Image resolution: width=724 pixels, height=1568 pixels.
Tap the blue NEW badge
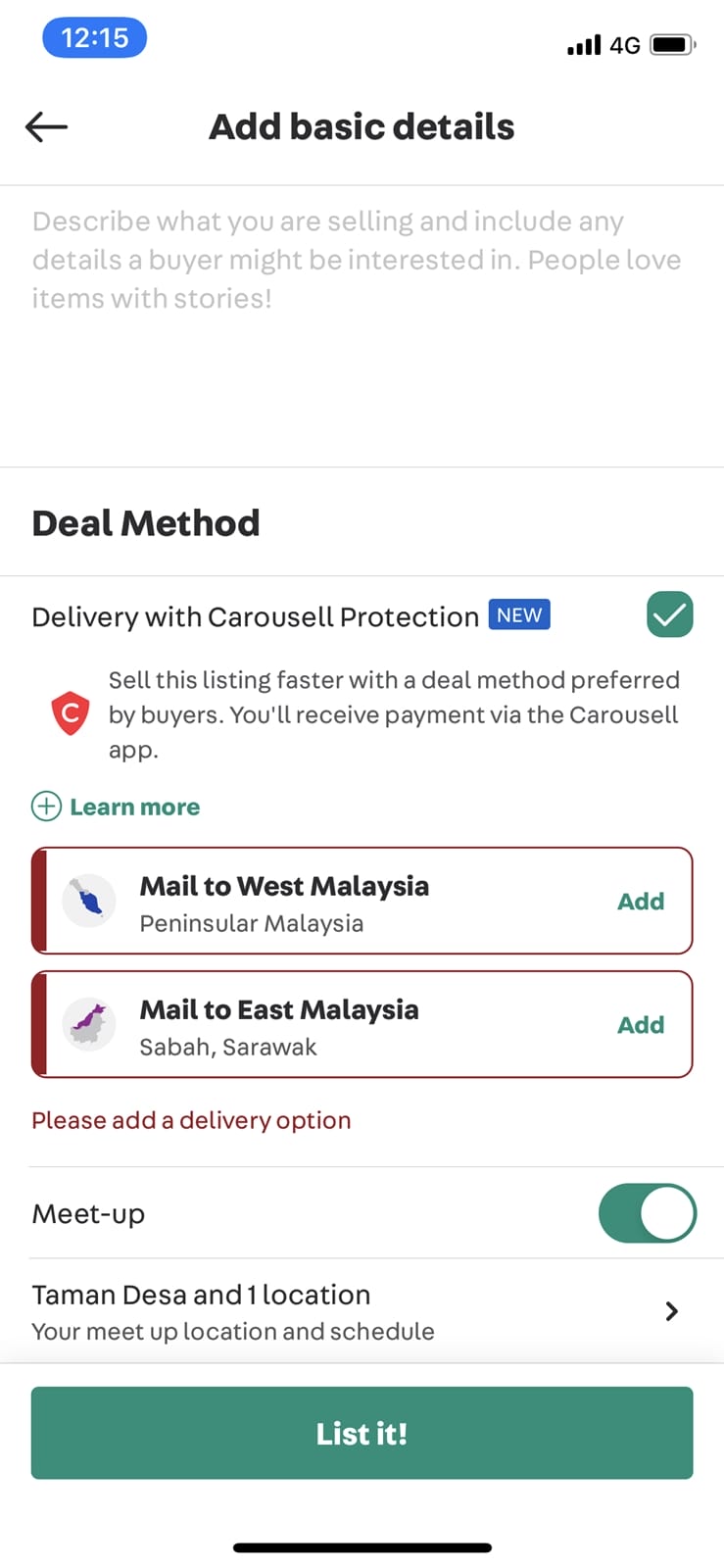[x=519, y=614]
